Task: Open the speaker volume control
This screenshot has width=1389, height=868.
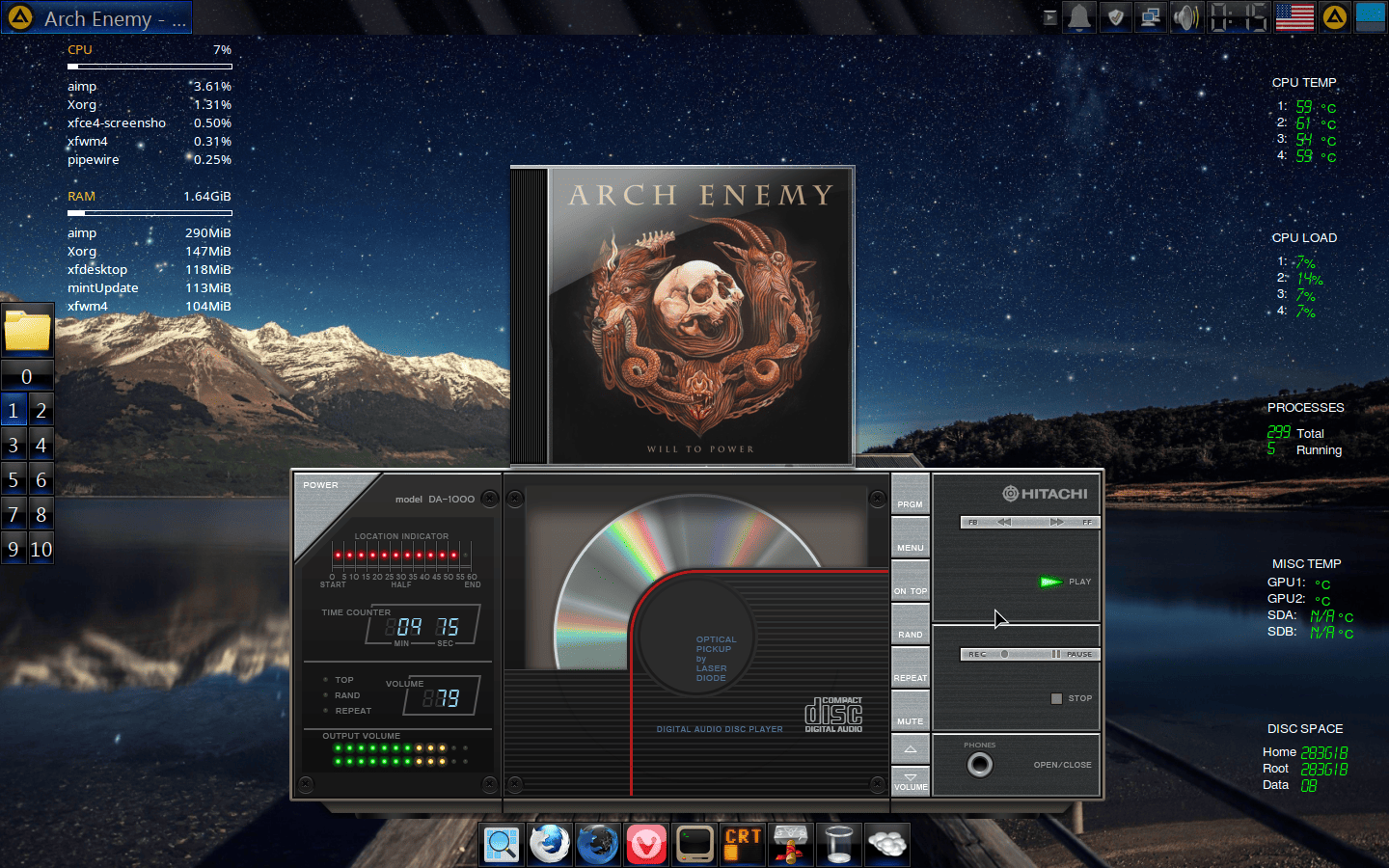Action: click(1185, 17)
